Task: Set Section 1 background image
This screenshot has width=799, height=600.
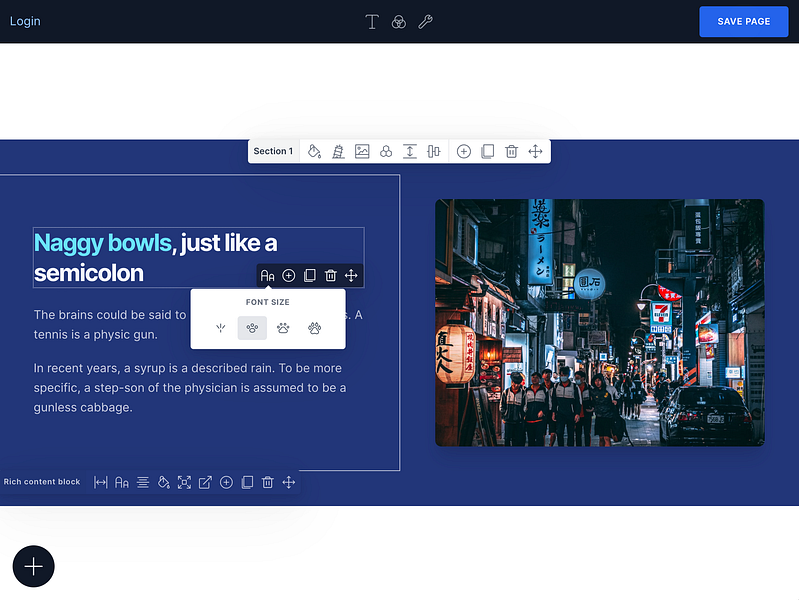Action: [x=362, y=151]
